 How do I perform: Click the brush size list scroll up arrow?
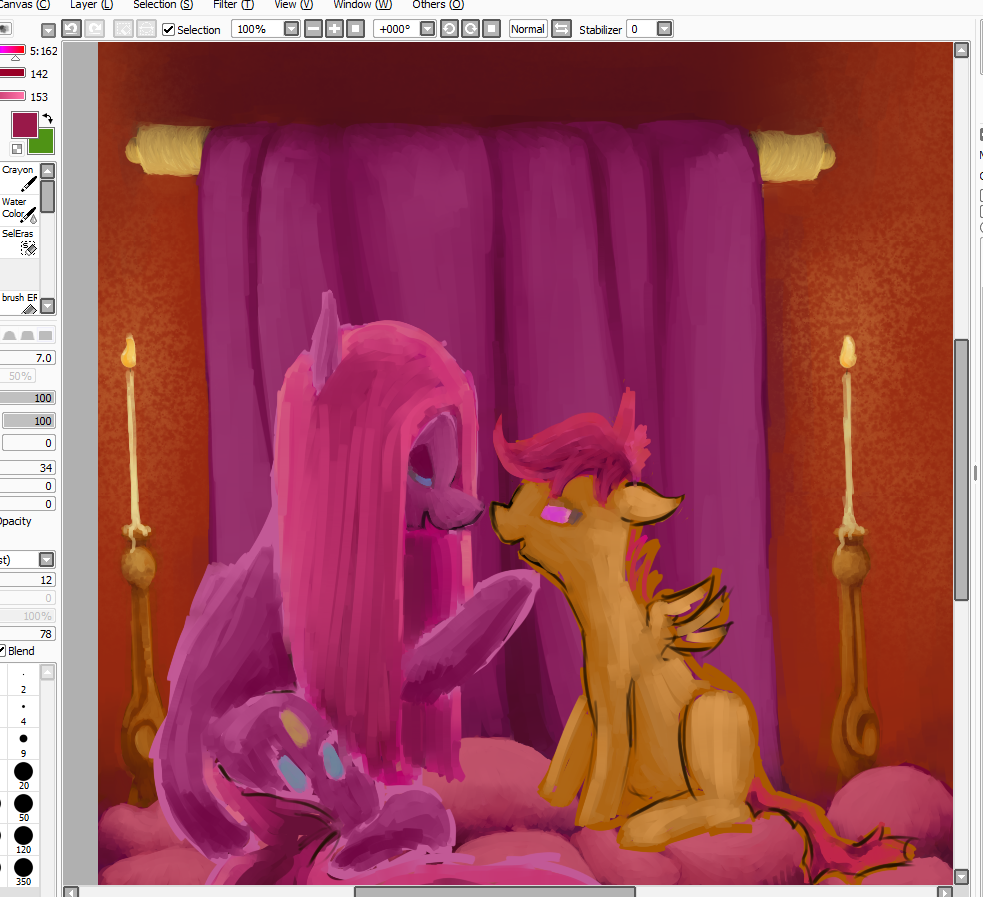pyautogui.click(x=48, y=673)
